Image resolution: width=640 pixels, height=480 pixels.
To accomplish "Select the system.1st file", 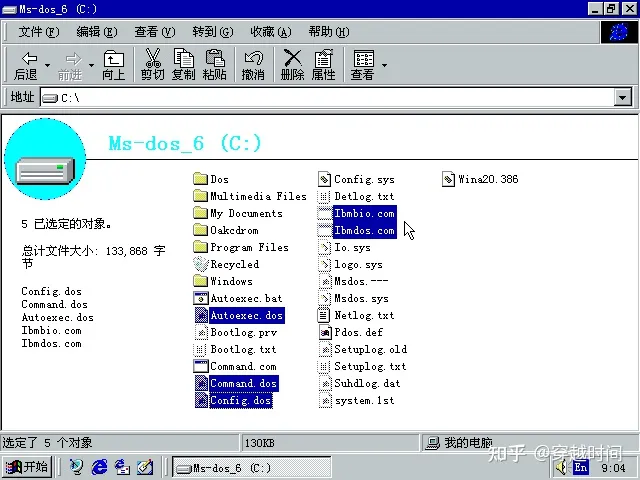I will tap(356, 400).
